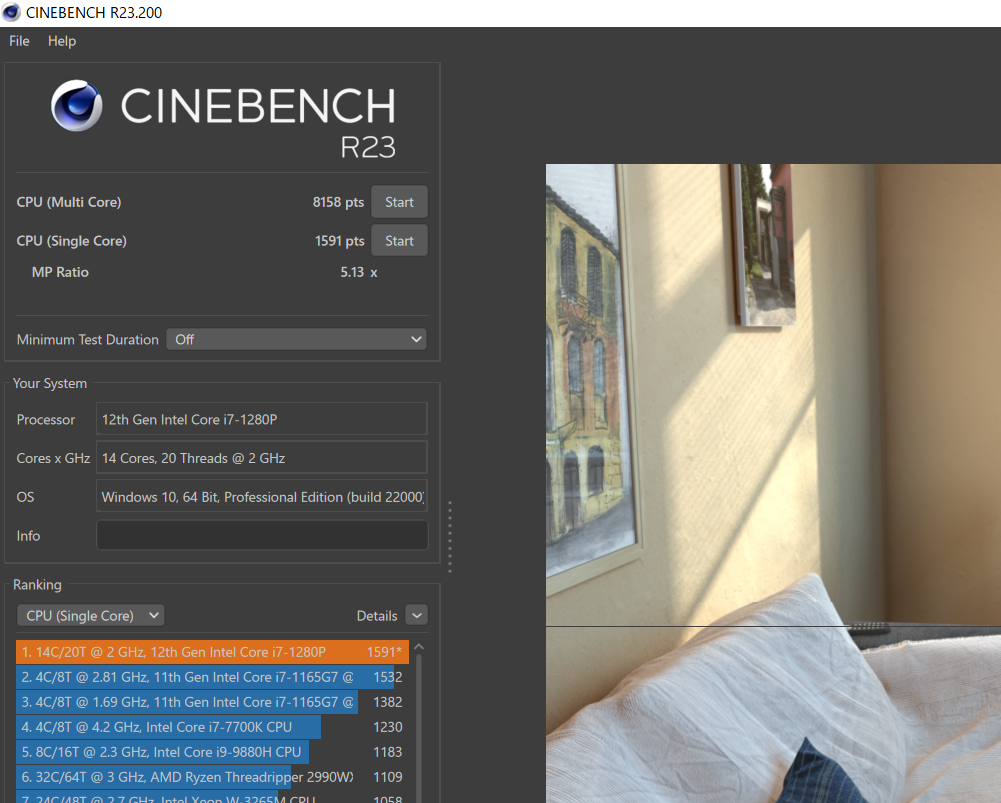The height and width of the screenshot is (803, 1001).
Task: Click the Processor field showing i7-1280P
Action: pos(262,419)
